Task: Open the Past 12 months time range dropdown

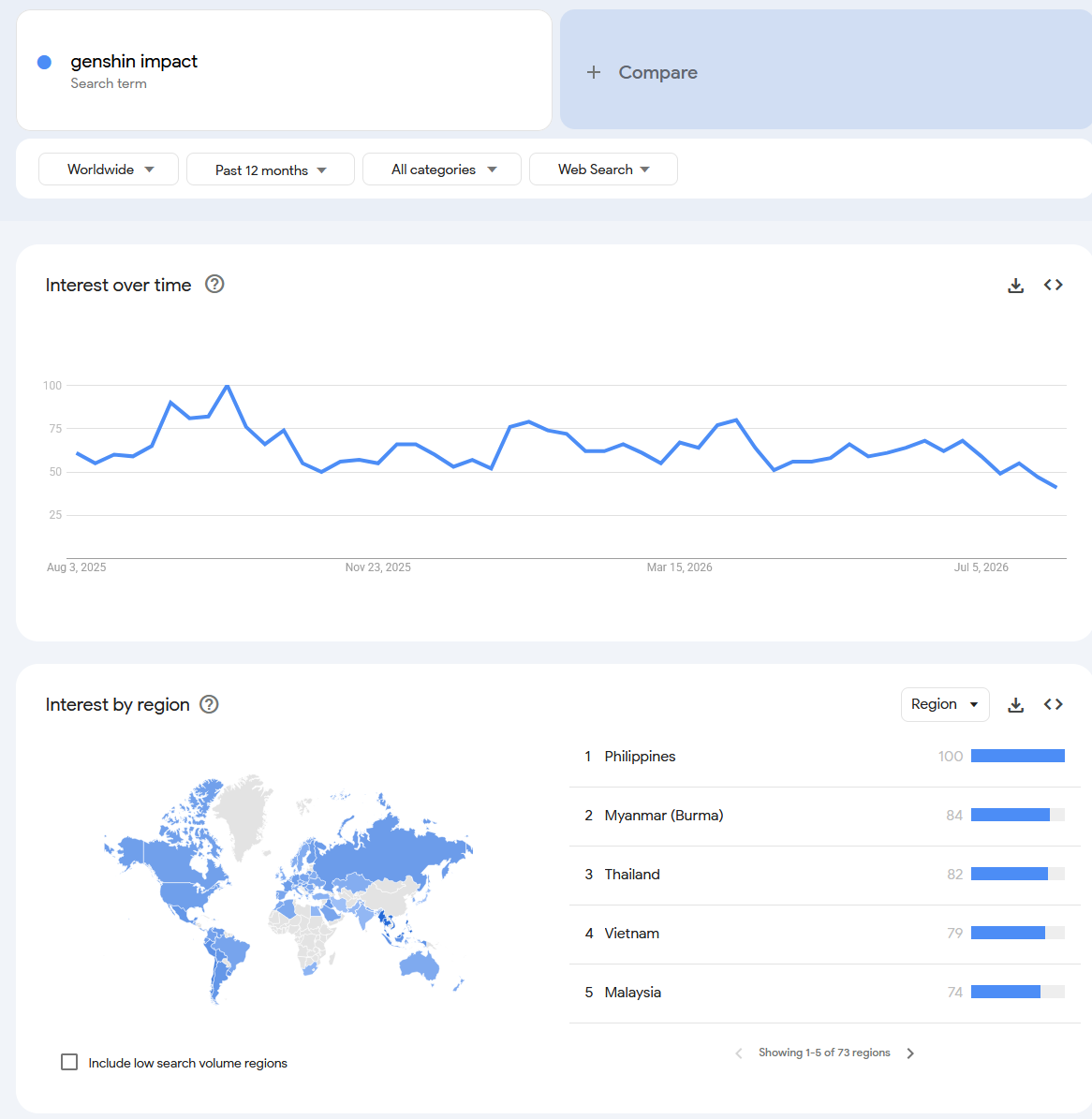Action: pyautogui.click(x=271, y=169)
